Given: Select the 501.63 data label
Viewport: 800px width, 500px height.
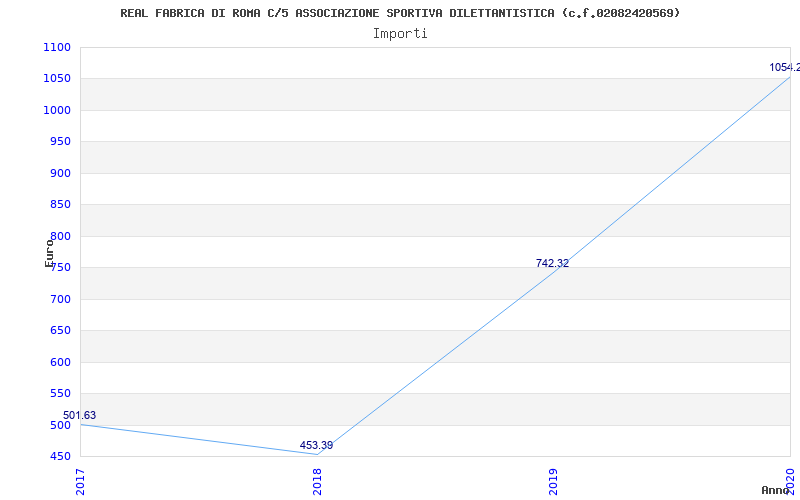Looking at the screenshot, I should point(80,415).
